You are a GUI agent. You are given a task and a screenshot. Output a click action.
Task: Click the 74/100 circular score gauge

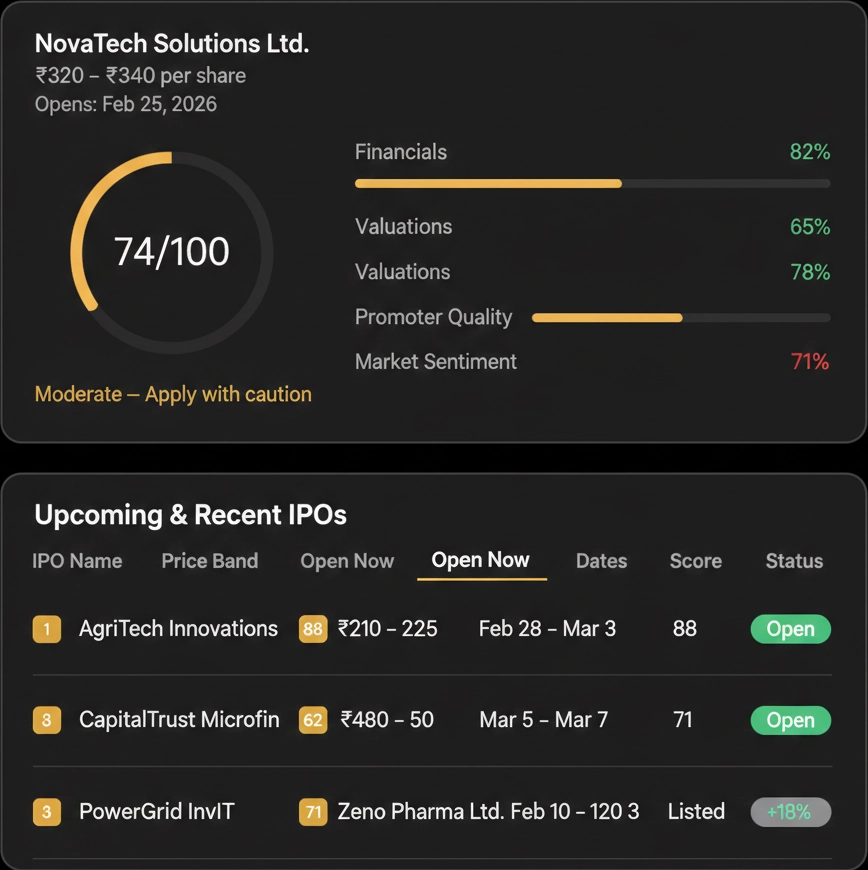pyautogui.click(x=172, y=252)
